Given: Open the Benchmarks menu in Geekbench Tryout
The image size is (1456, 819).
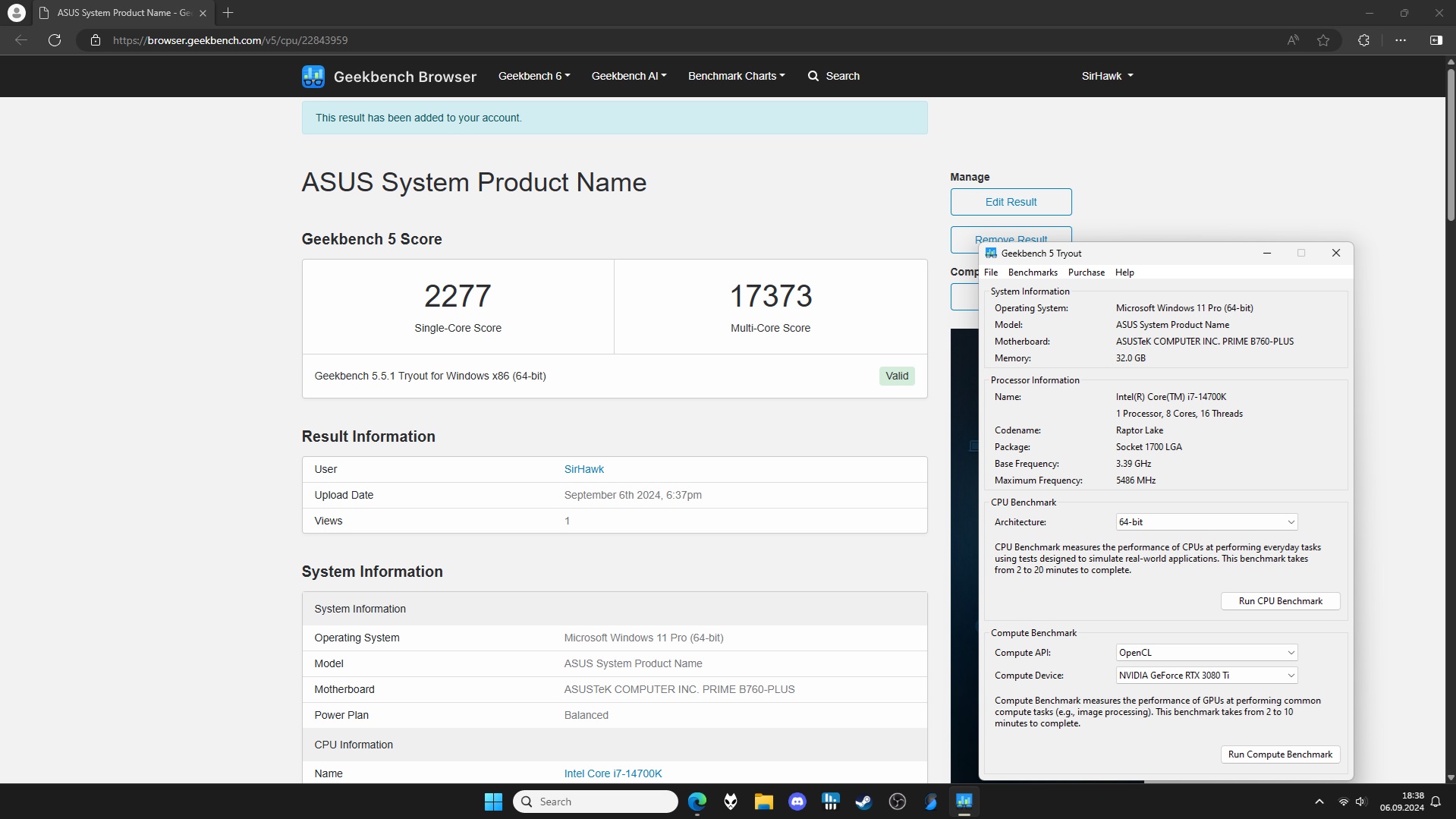Looking at the screenshot, I should [1033, 272].
